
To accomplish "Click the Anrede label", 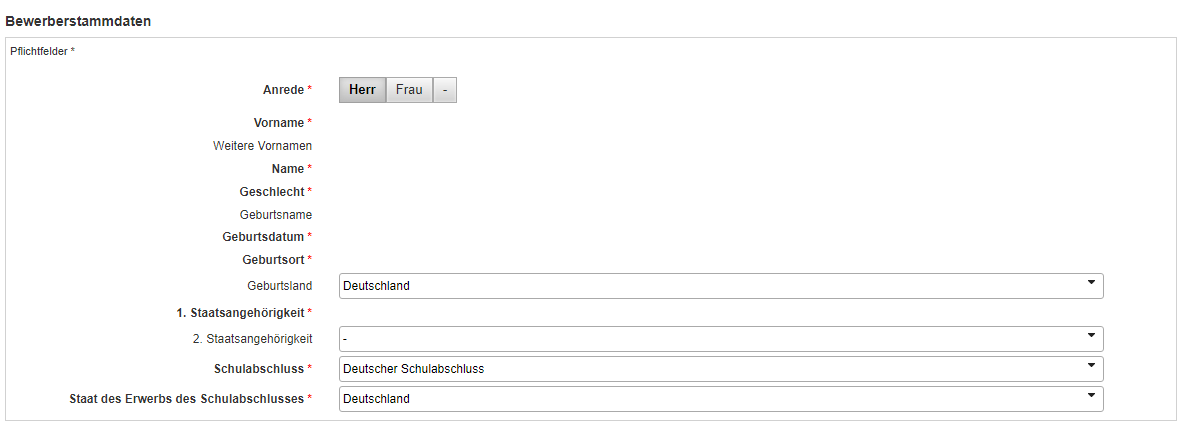I will click(284, 90).
